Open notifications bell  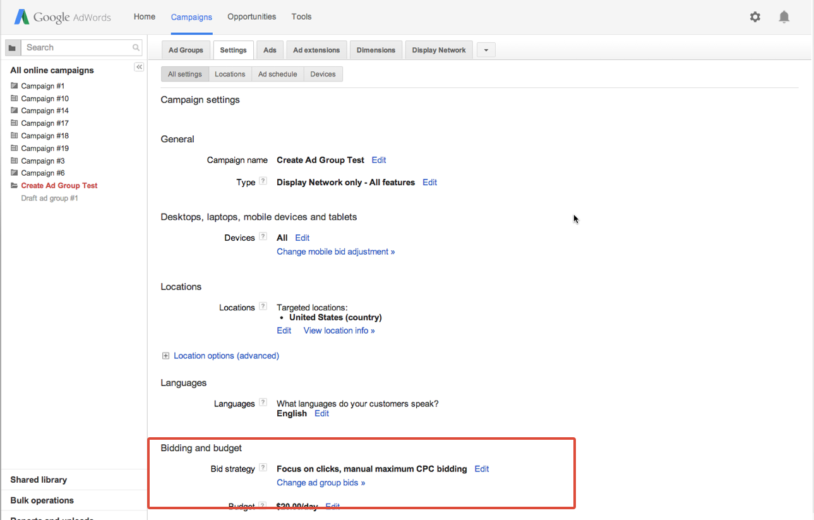point(784,17)
